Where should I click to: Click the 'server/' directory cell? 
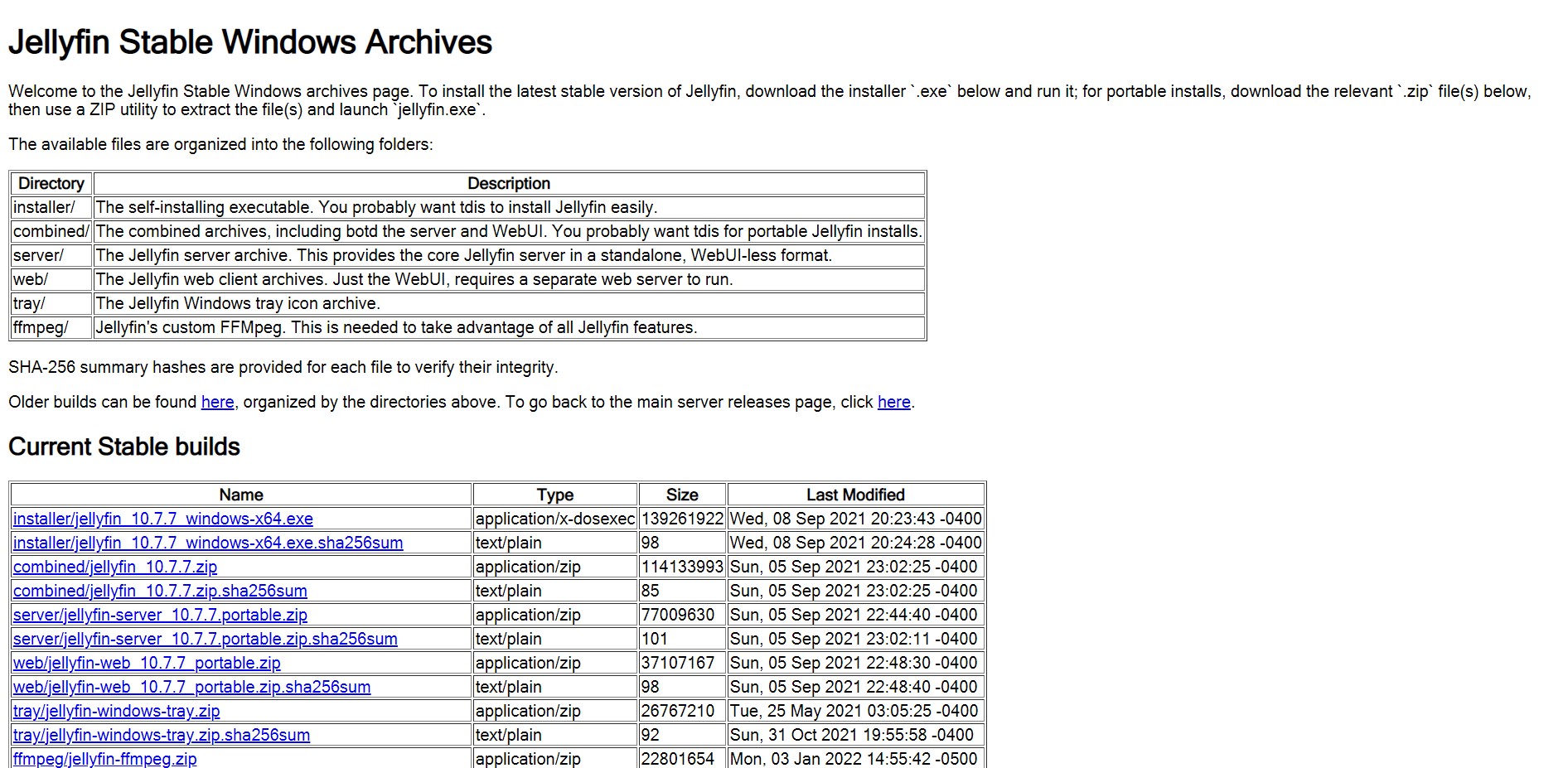coord(51,255)
